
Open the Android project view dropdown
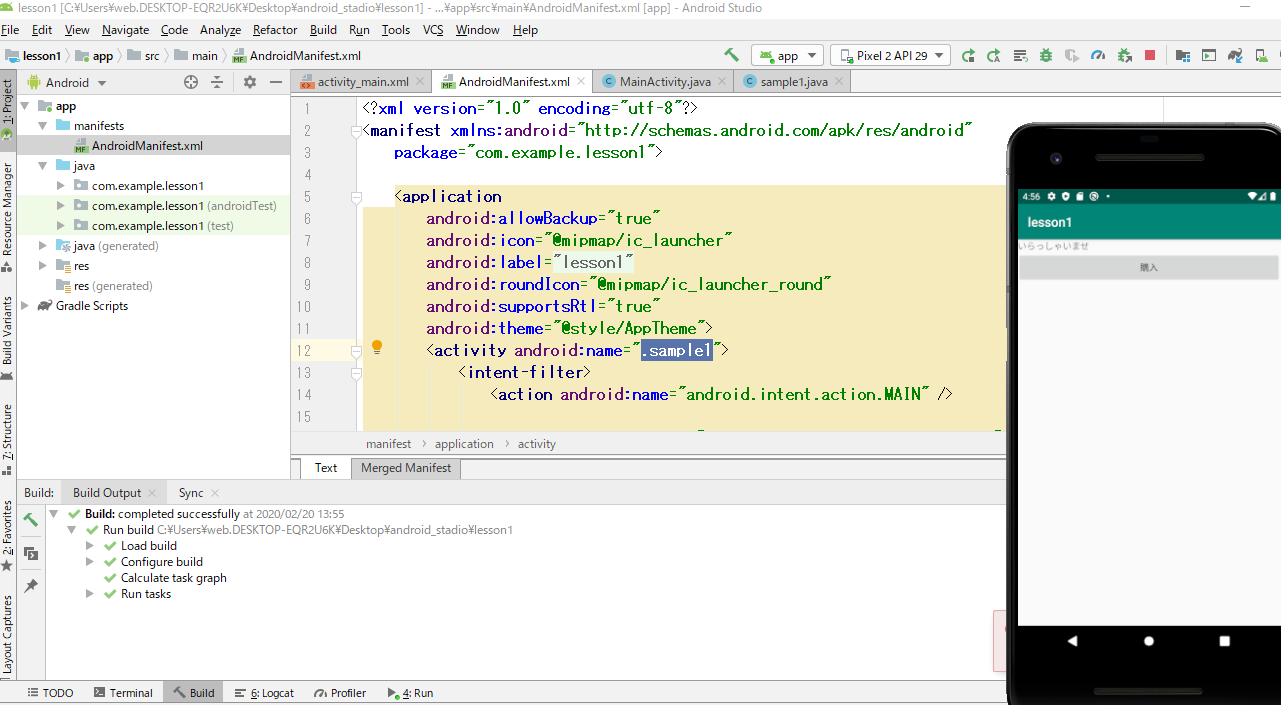tap(67, 83)
